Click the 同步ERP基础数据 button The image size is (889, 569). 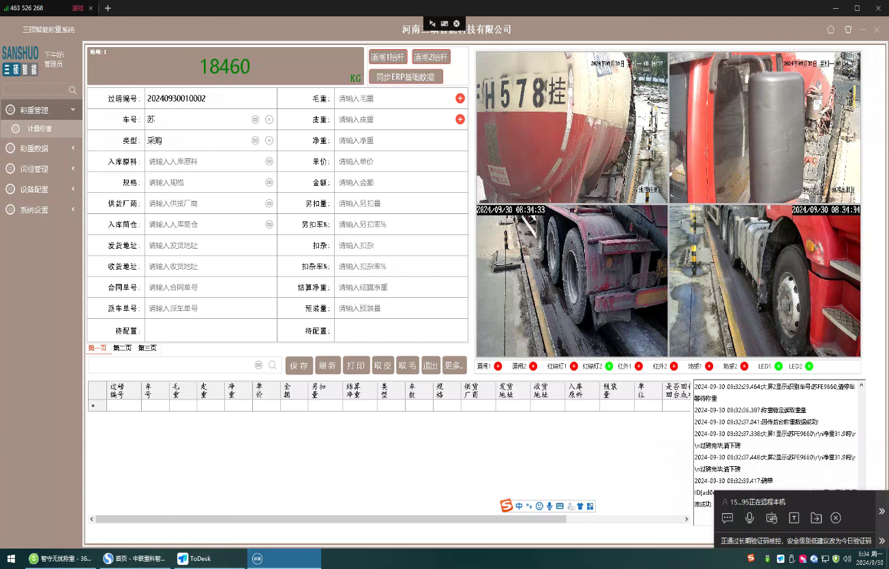click(406, 76)
